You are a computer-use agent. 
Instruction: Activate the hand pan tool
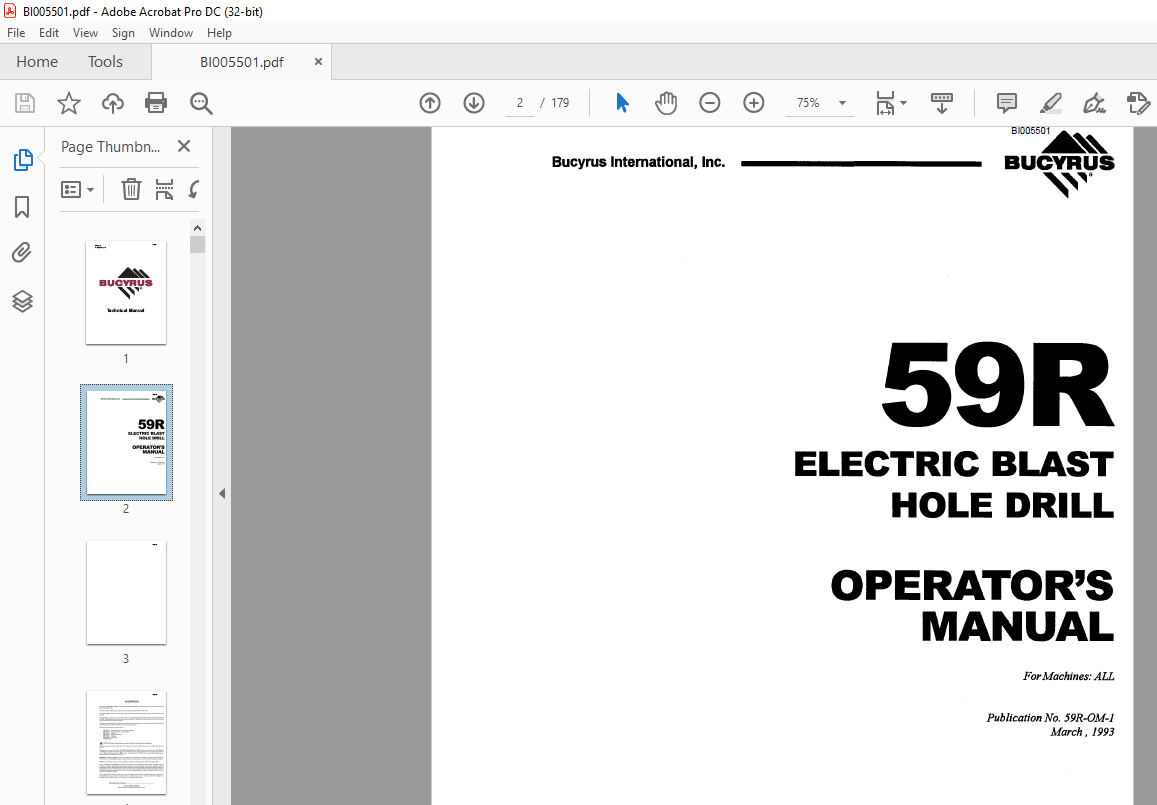(666, 103)
